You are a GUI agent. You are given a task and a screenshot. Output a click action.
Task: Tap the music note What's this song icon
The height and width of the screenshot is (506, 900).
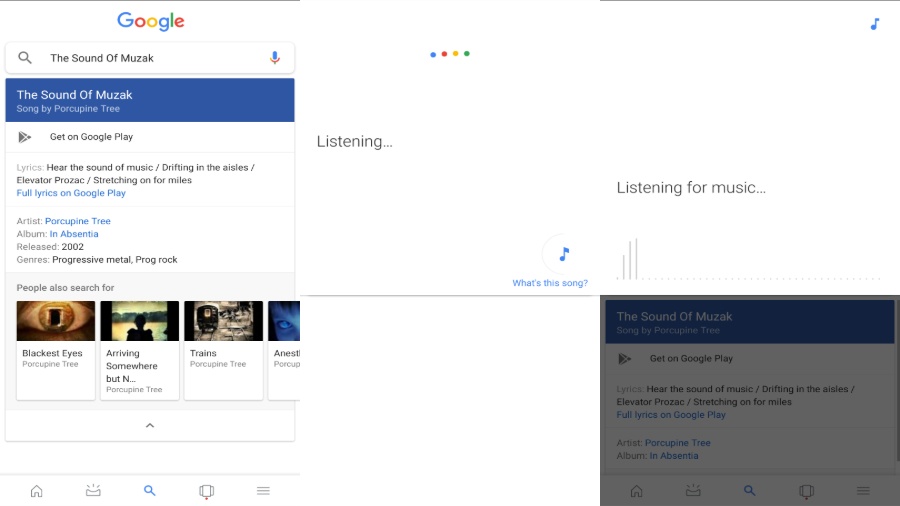point(564,254)
